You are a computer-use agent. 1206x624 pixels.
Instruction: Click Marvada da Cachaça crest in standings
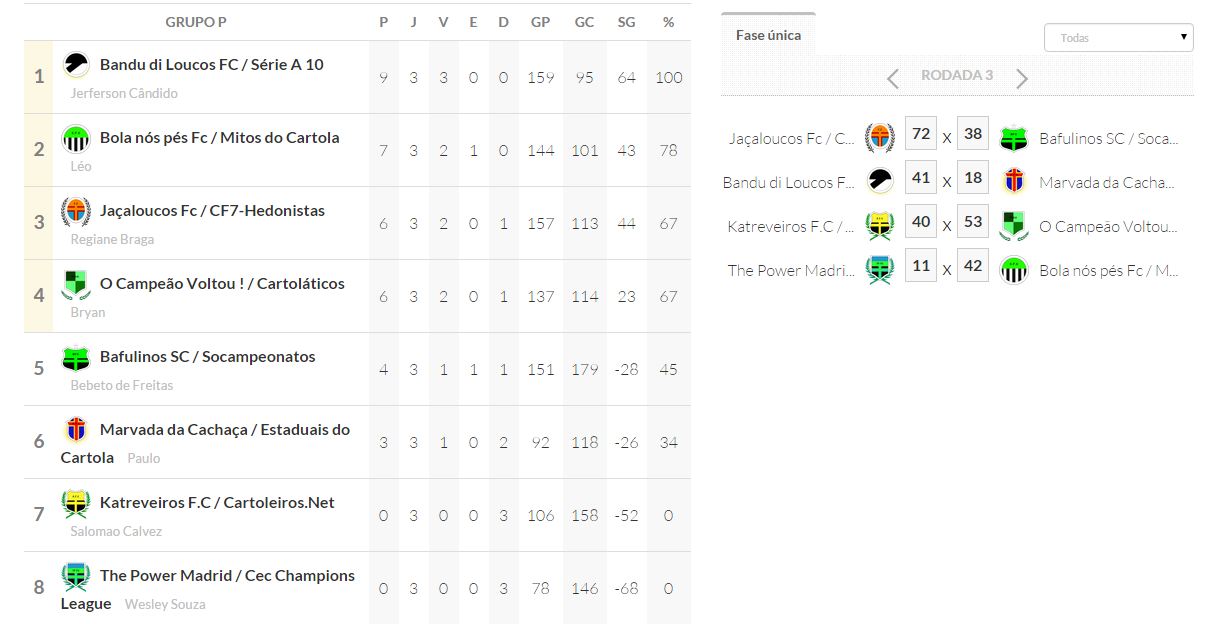[x=75, y=430]
